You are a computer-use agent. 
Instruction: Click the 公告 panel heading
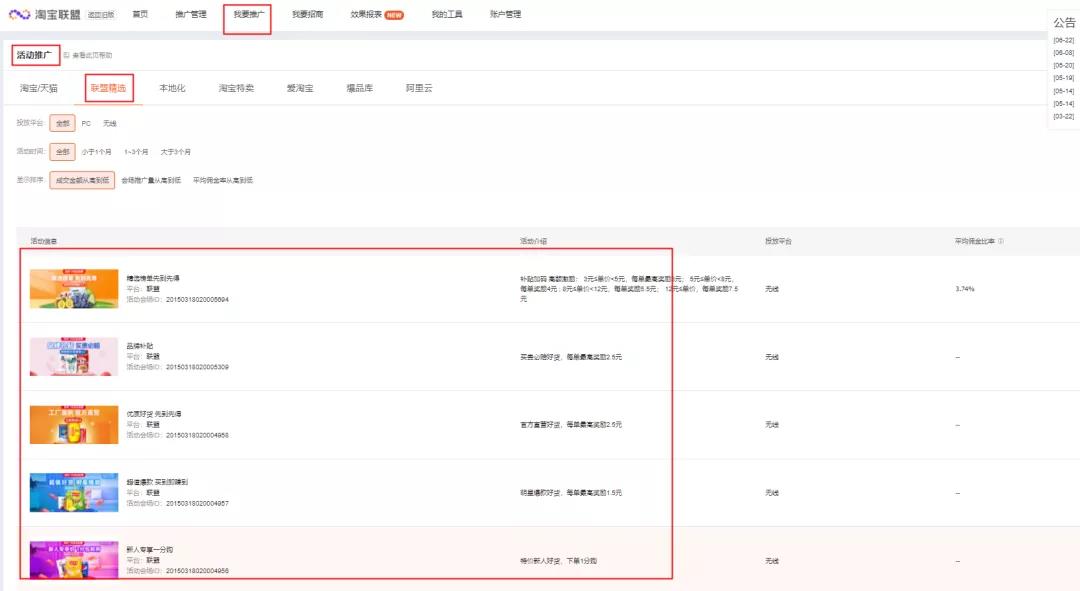1064,23
